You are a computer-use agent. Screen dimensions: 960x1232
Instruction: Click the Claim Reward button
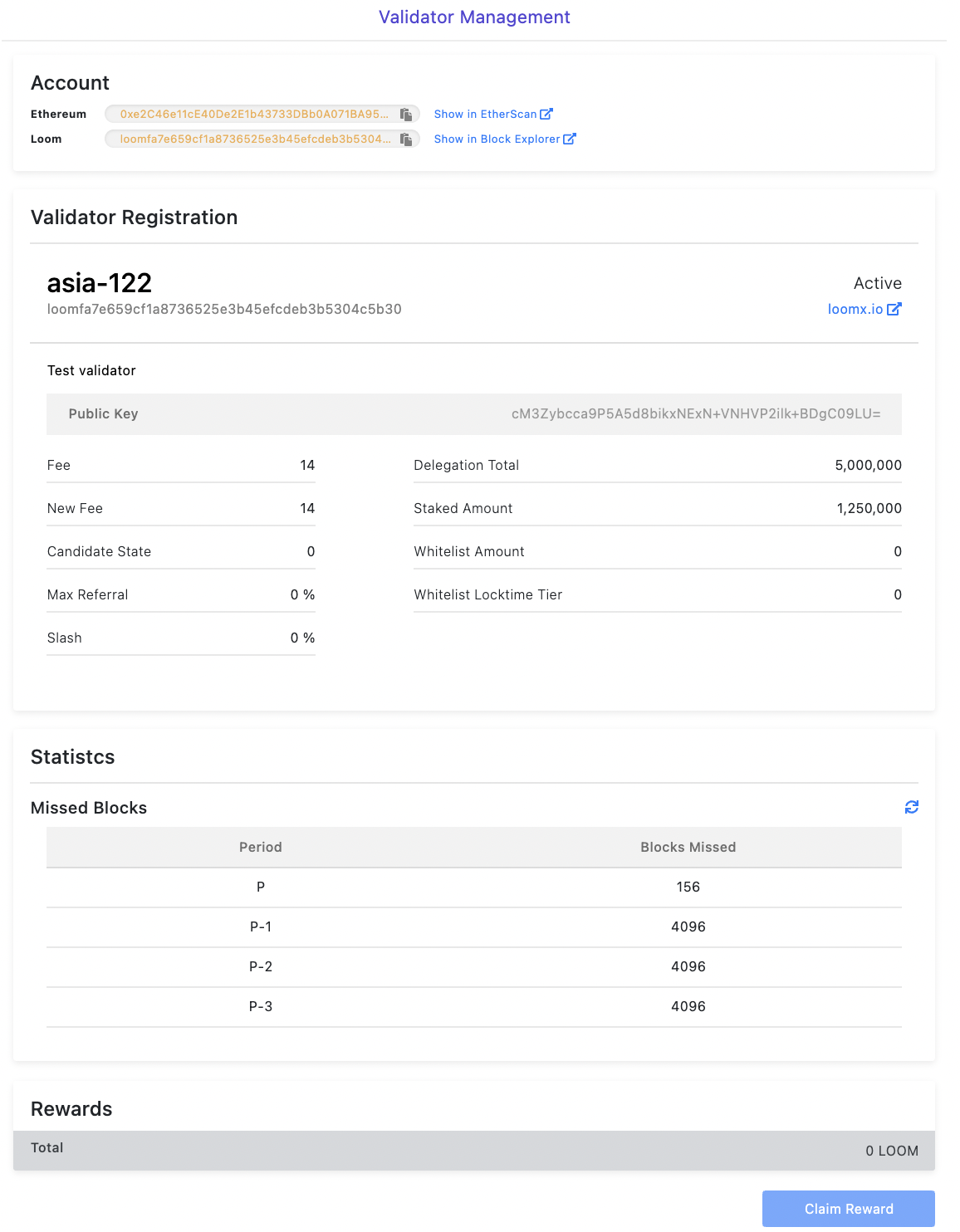[847, 1209]
